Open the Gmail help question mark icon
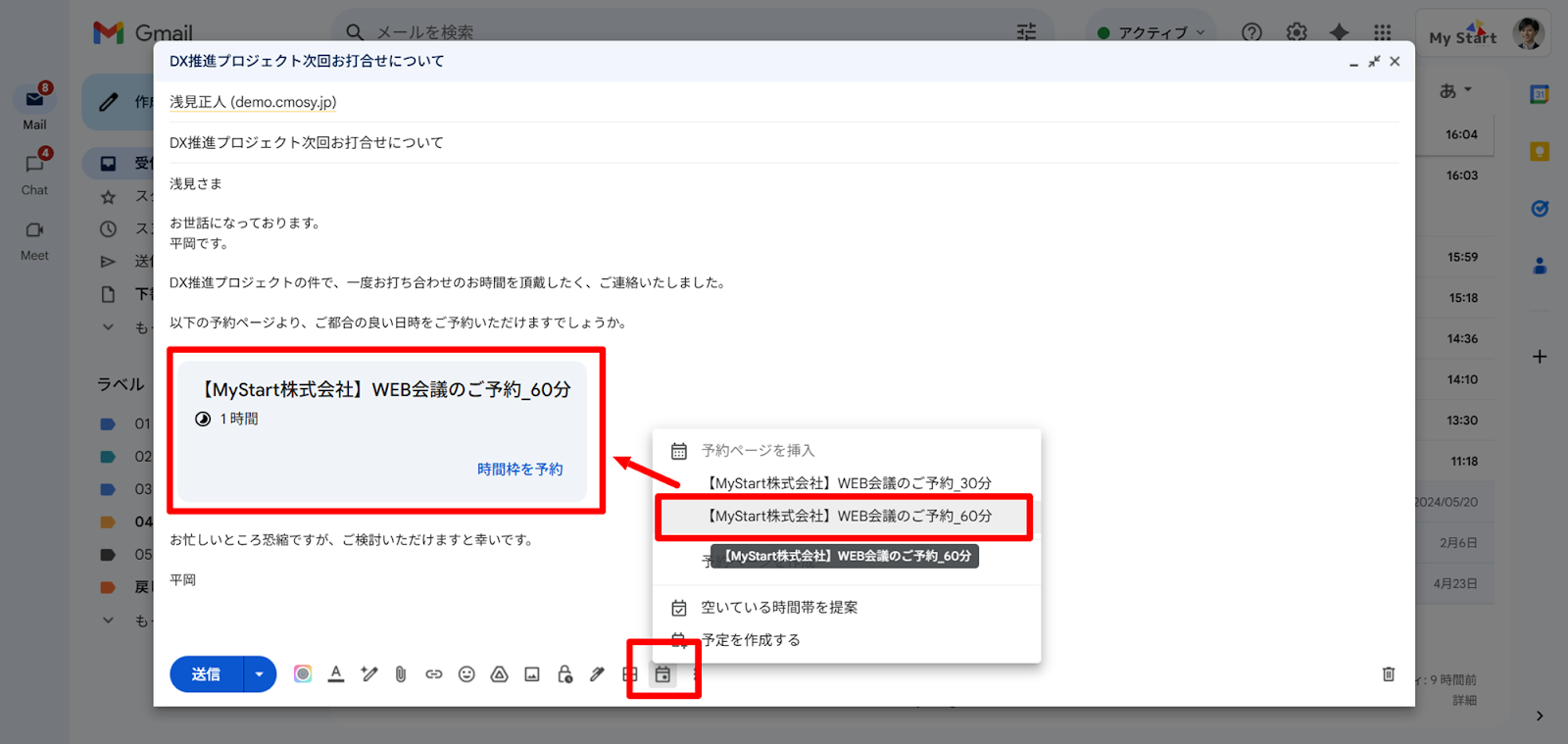The height and width of the screenshot is (744, 1568). (1251, 32)
